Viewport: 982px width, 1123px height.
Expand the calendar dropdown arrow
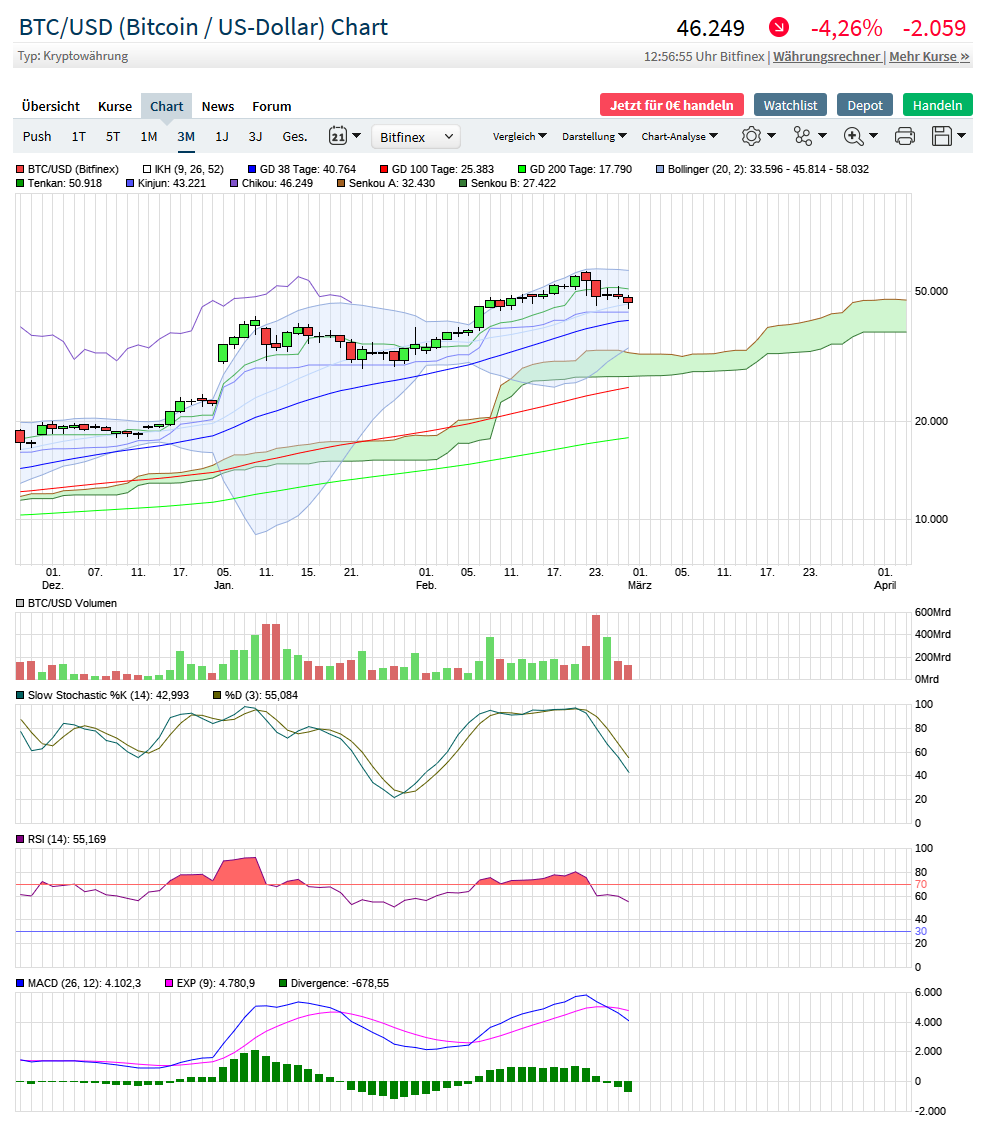tap(357, 135)
